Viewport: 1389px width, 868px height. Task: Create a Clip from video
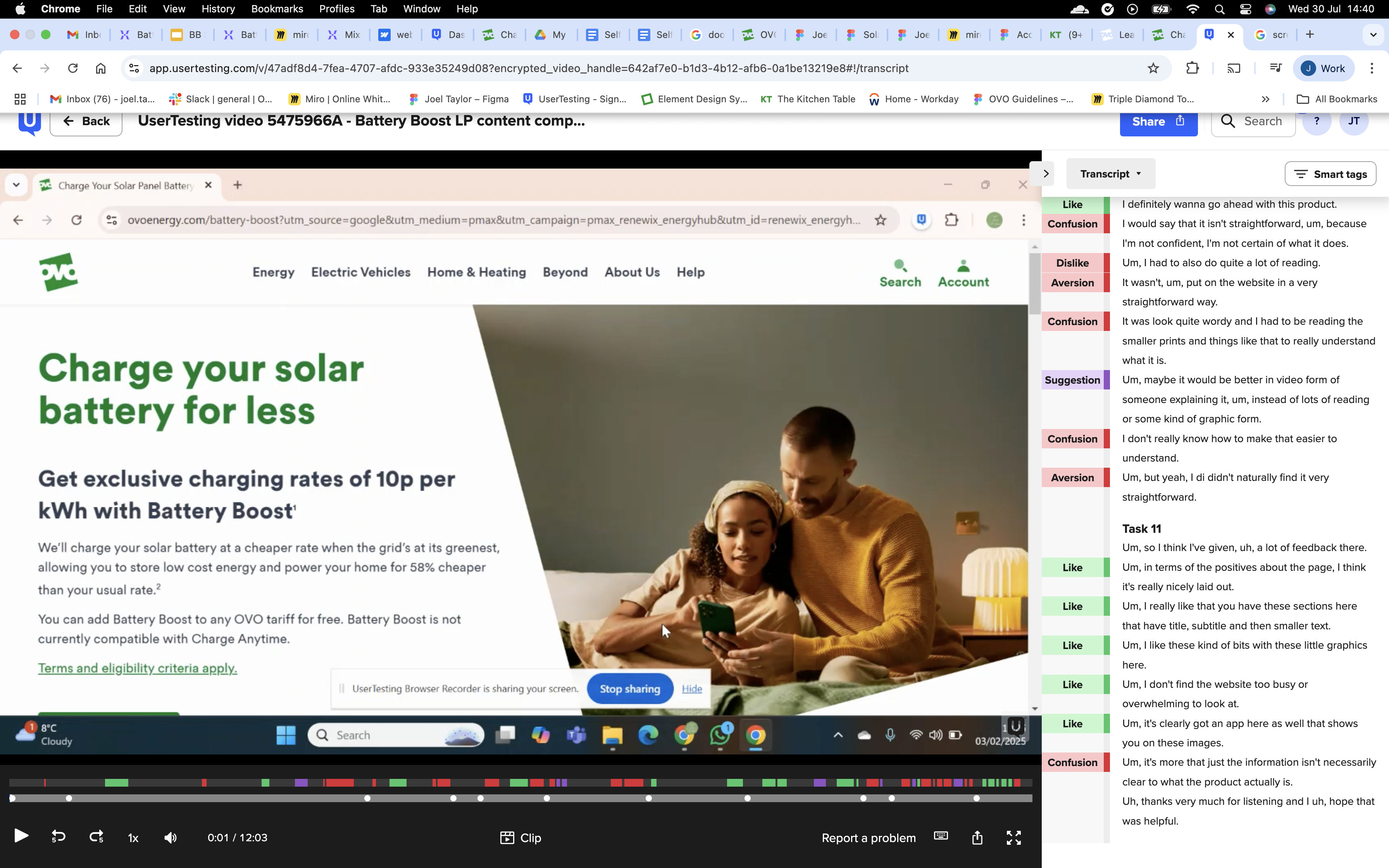pos(520,837)
